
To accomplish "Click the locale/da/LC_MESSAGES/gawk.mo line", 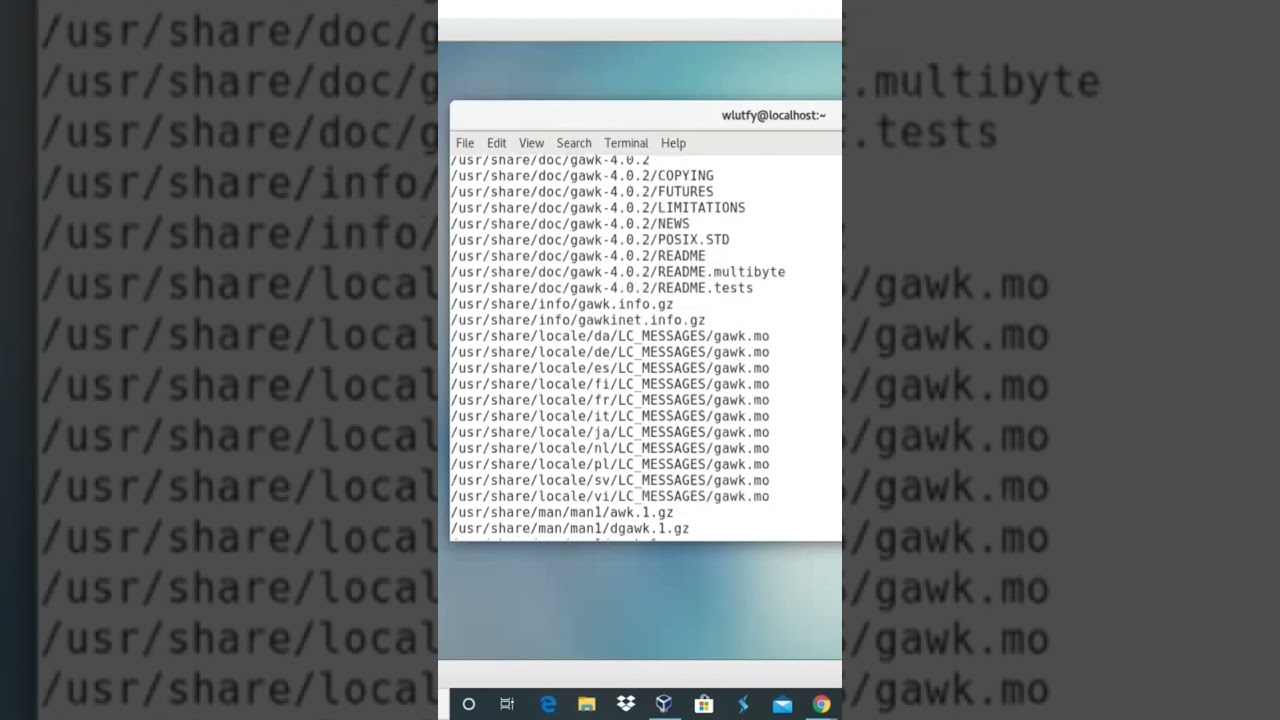I will pyautogui.click(x=610, y=336).
